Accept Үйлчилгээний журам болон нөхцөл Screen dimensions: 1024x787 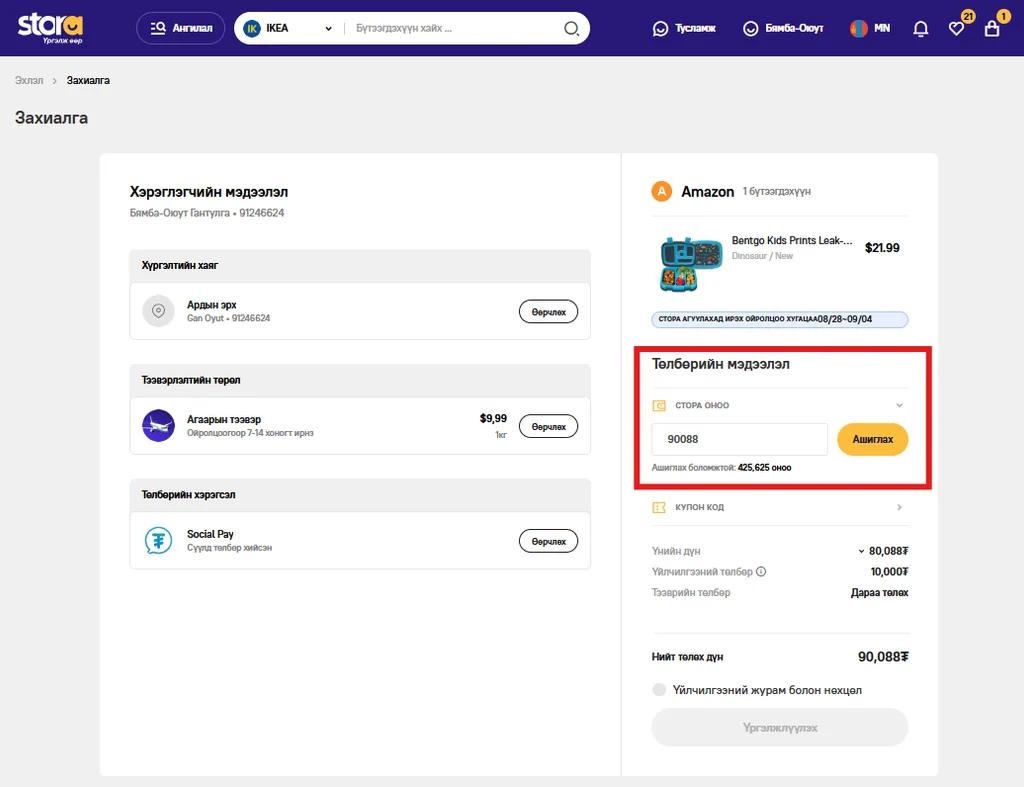[659, 690]
